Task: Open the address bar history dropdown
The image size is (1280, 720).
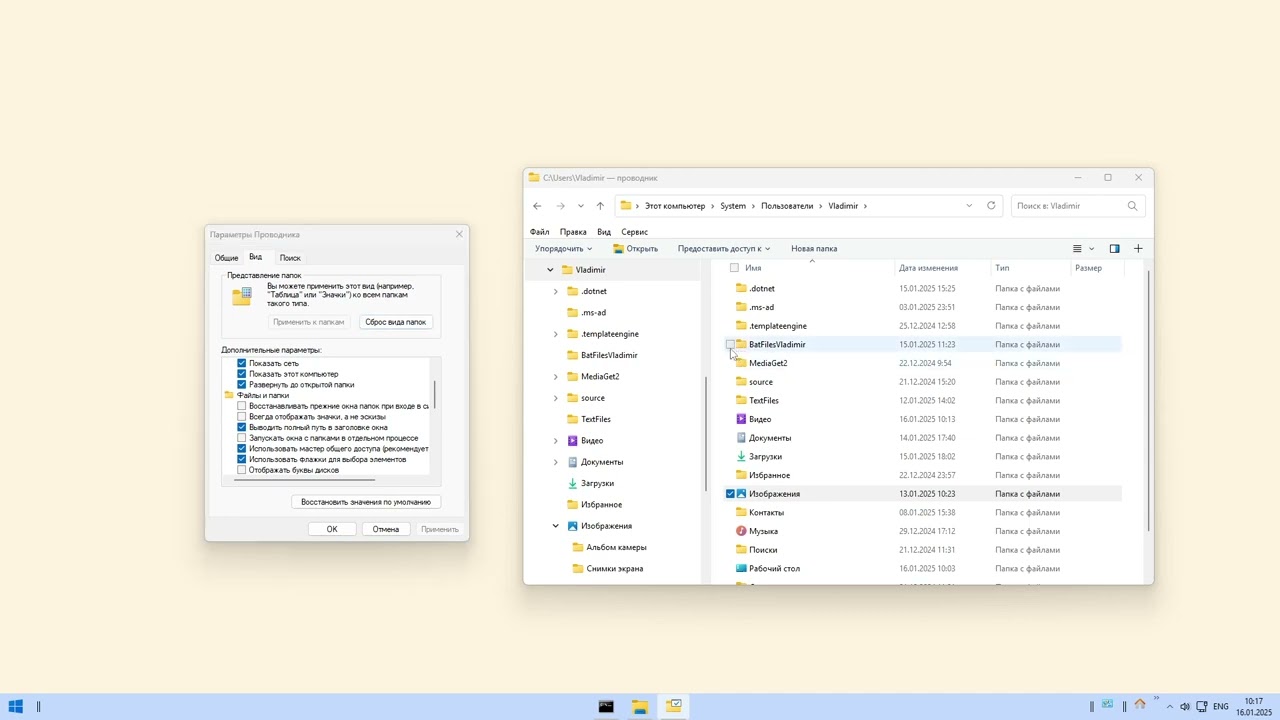Action: tap(968, 206)
